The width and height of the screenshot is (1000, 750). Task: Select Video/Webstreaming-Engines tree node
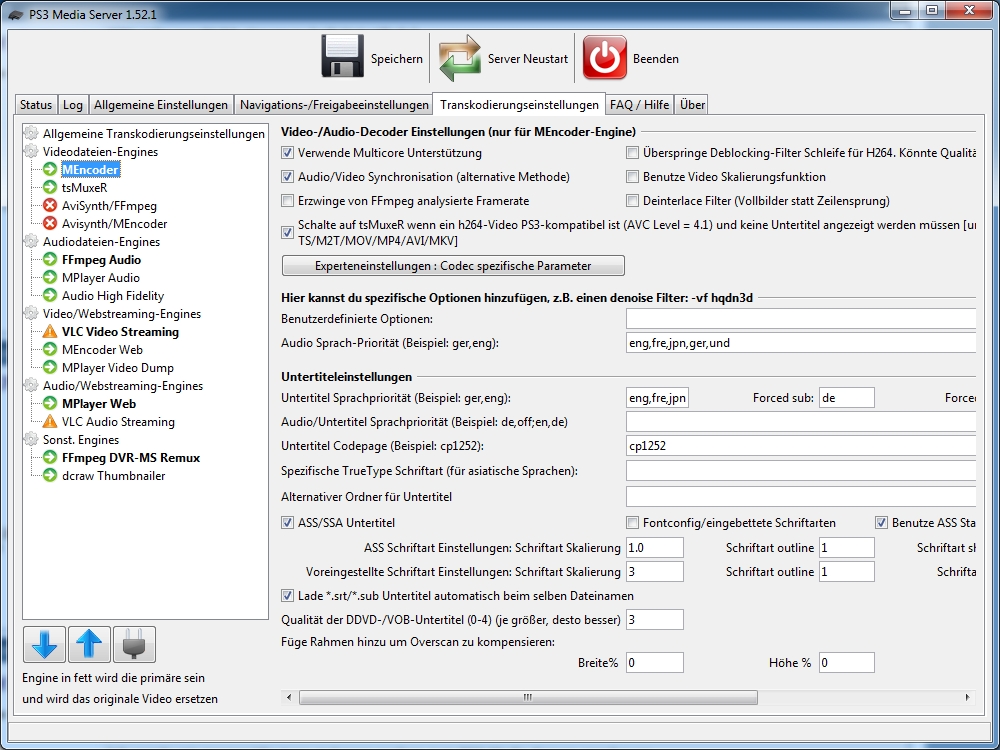(122, 314)
